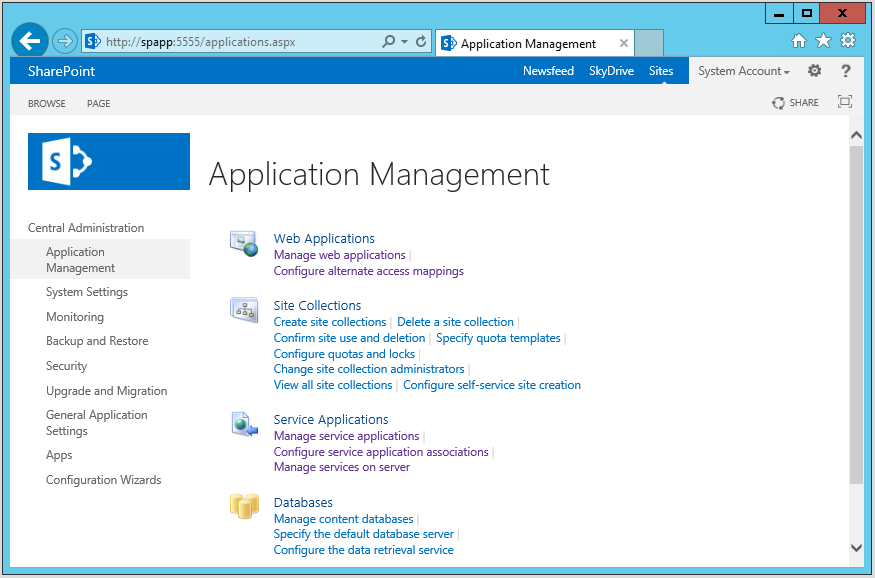This screenshot has width=875, height=578.
Task: Open Confirm site use and deletion
Action: click(x=349, y=338)
